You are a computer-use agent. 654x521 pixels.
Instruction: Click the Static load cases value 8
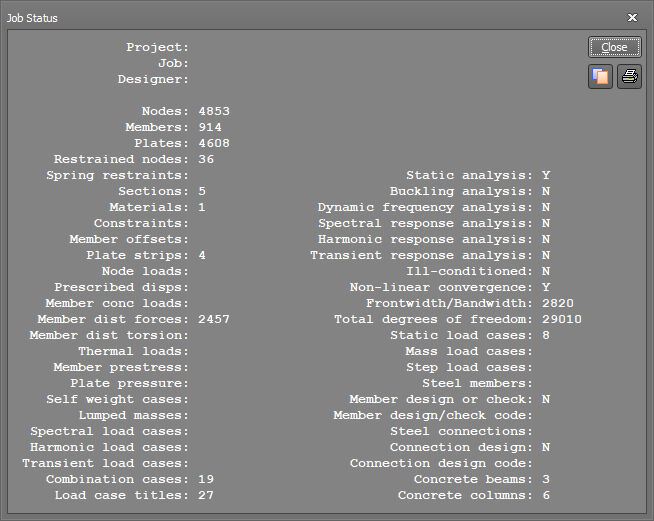click(546, 335)
